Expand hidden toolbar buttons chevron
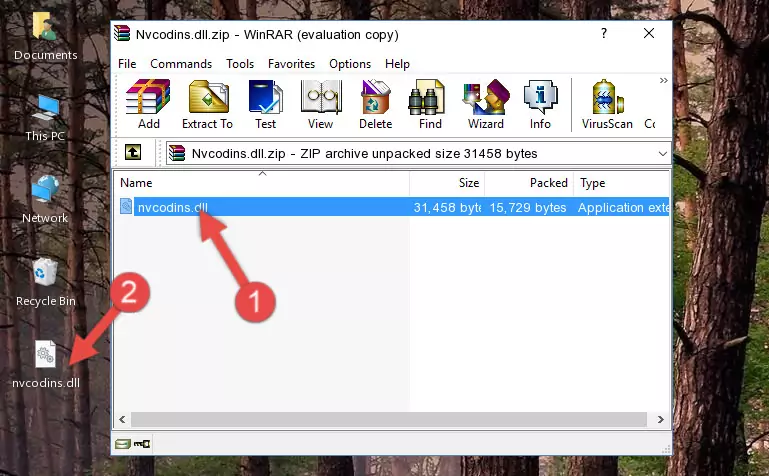 pyautogui.click(x=664, y=80)
